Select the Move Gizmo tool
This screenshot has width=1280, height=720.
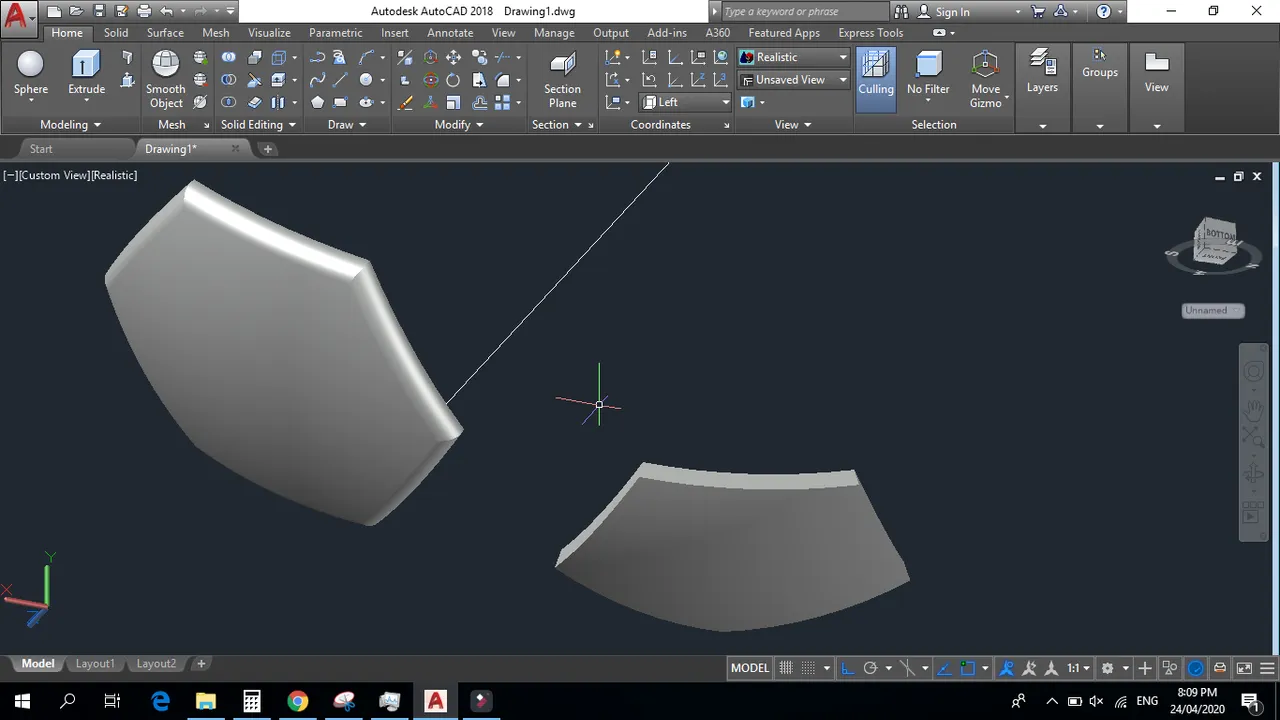click(985, 80)
